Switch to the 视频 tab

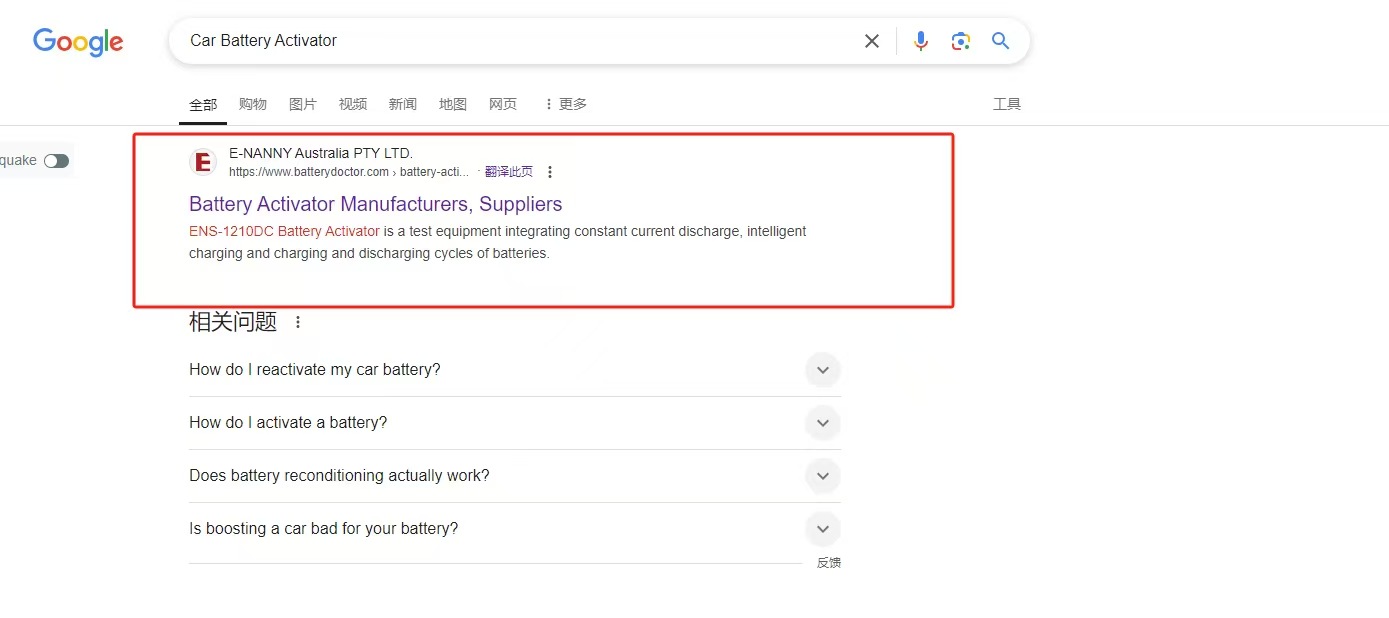click(353, 104)
